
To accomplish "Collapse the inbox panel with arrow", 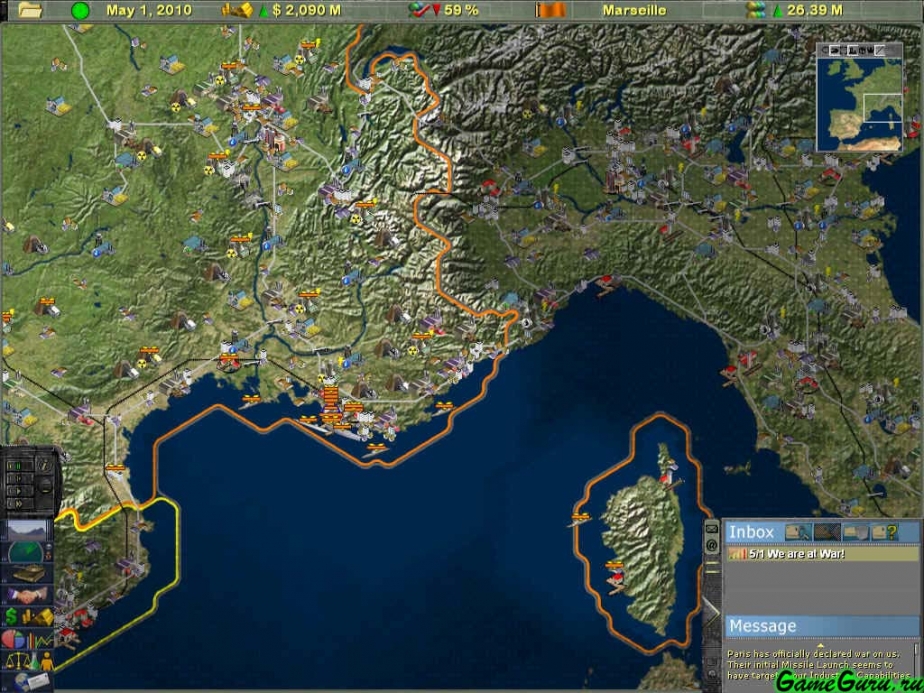I will [x=711, y=612].
